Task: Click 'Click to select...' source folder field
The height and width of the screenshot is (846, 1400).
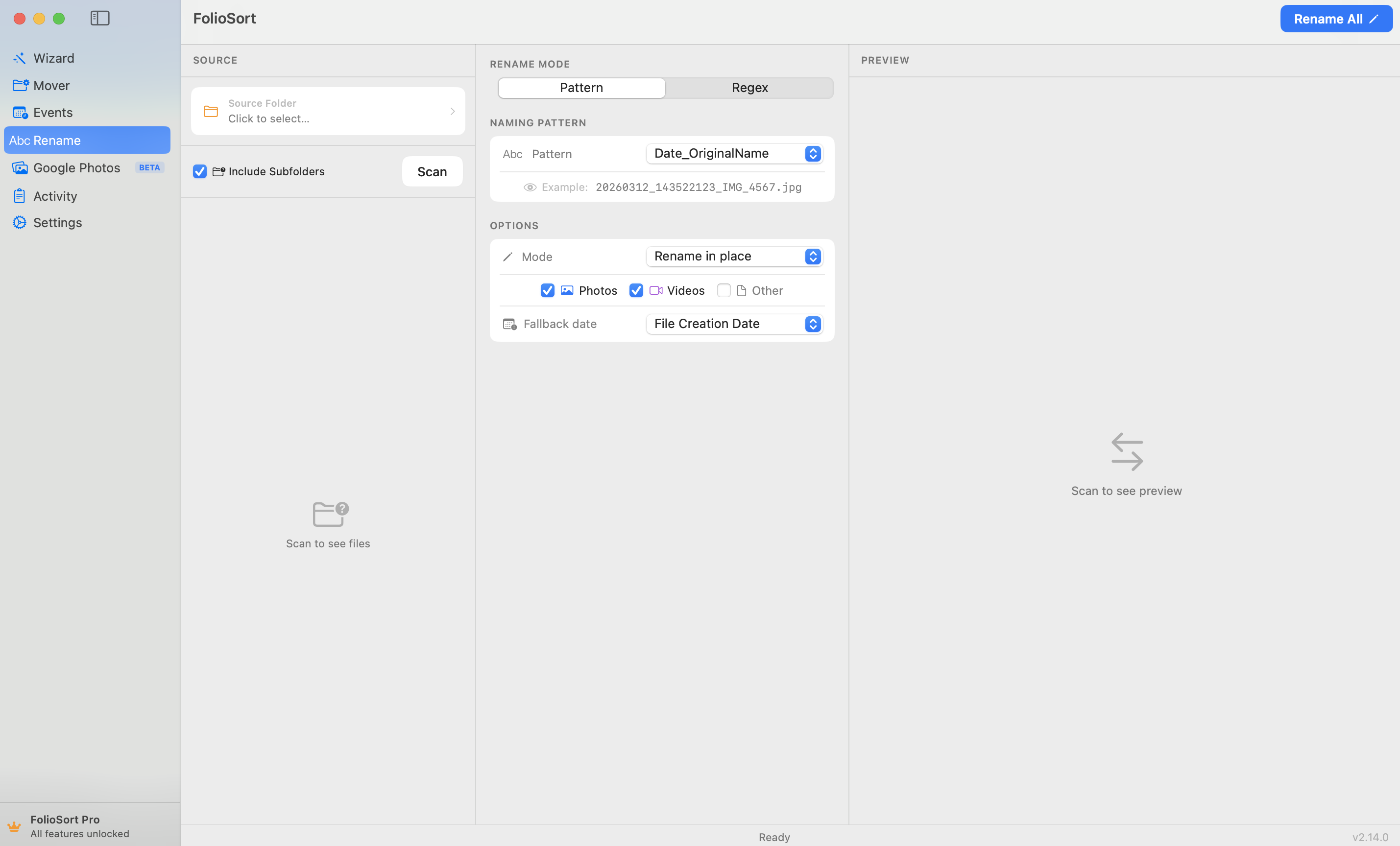Action: pos(328,111)
